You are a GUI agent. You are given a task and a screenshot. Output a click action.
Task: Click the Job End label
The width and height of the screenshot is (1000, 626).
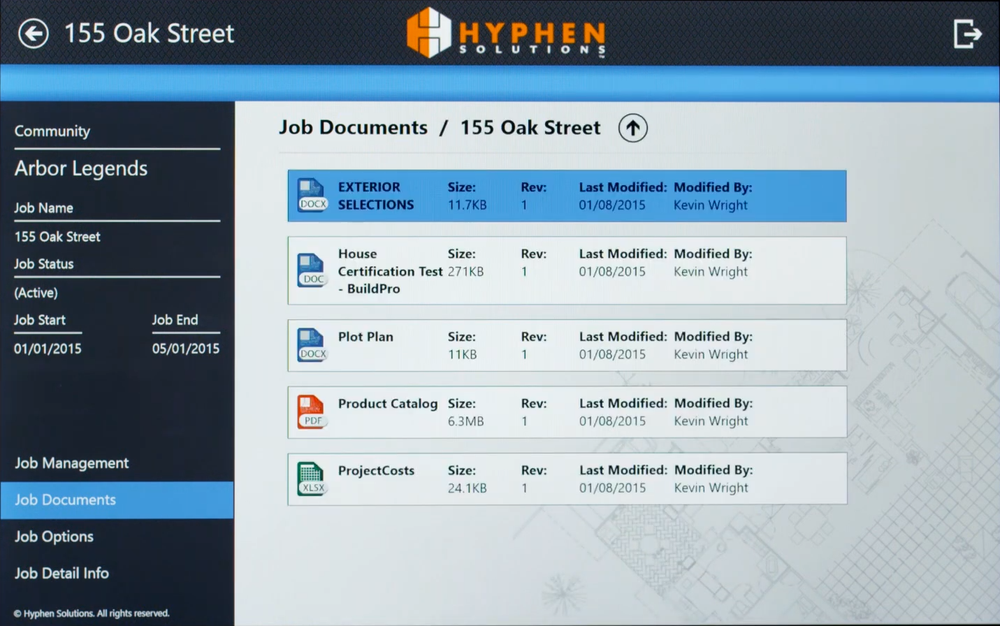[x=175, y=320]
